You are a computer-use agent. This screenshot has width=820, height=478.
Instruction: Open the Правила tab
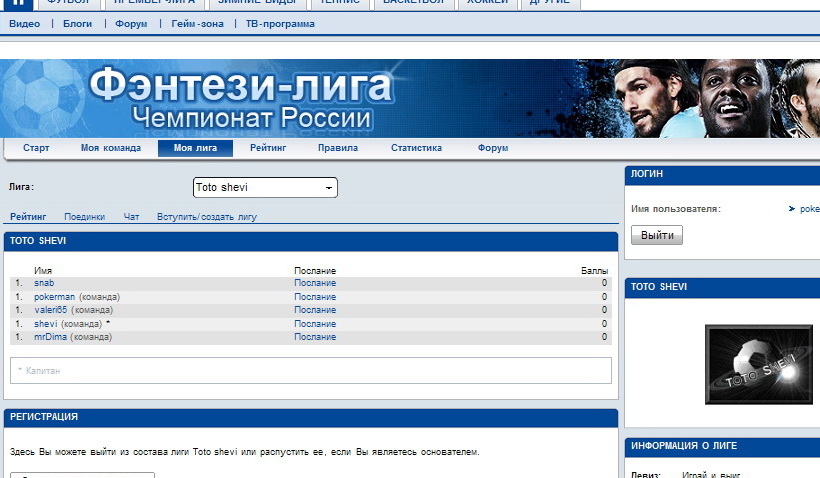pos(338,148)
